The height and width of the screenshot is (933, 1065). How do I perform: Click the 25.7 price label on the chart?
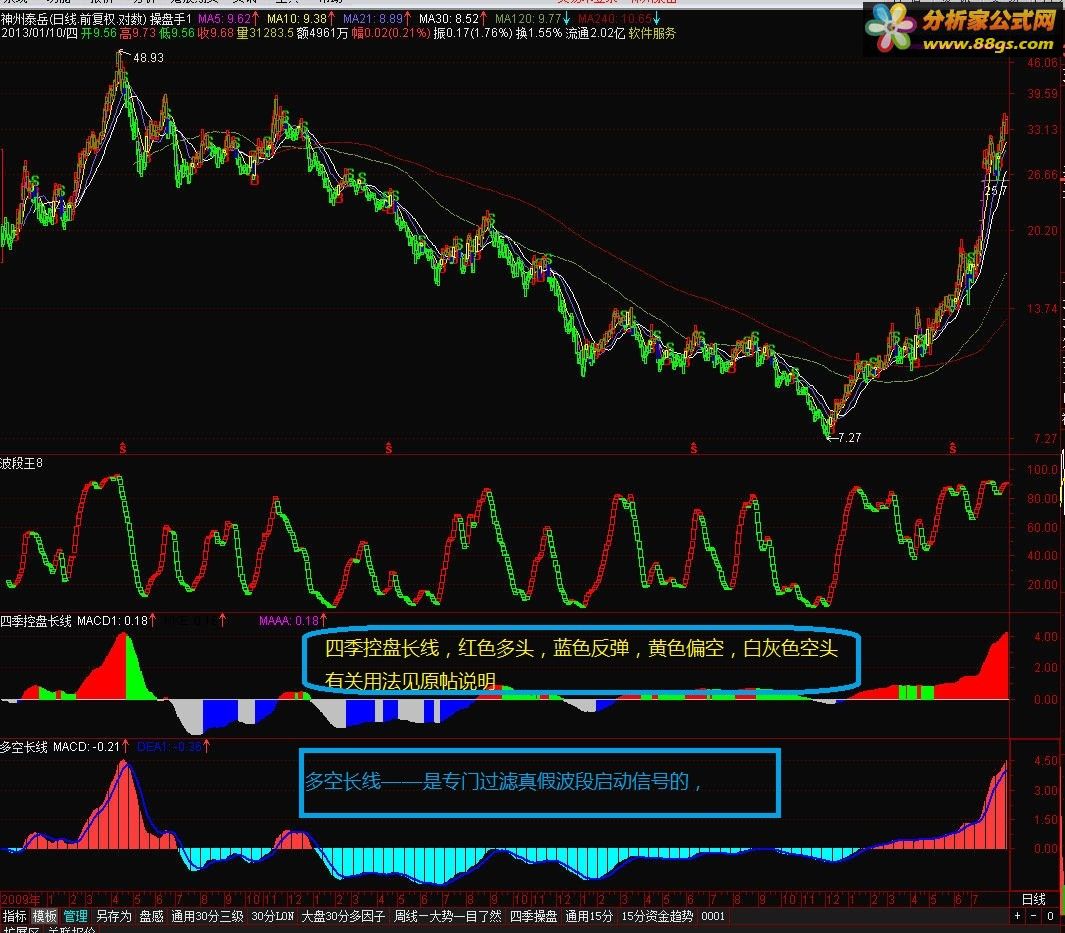click(995, 191)
